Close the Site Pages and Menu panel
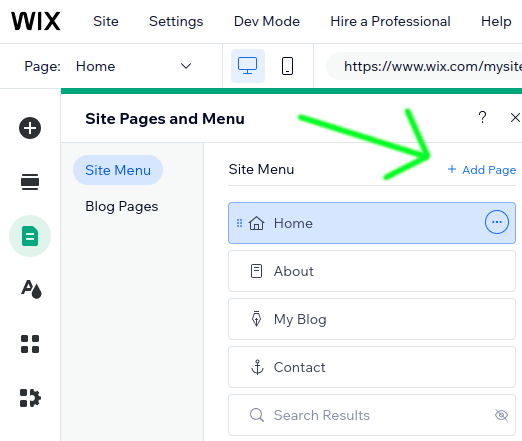This screenshot has height=441, width=522. 515,117
